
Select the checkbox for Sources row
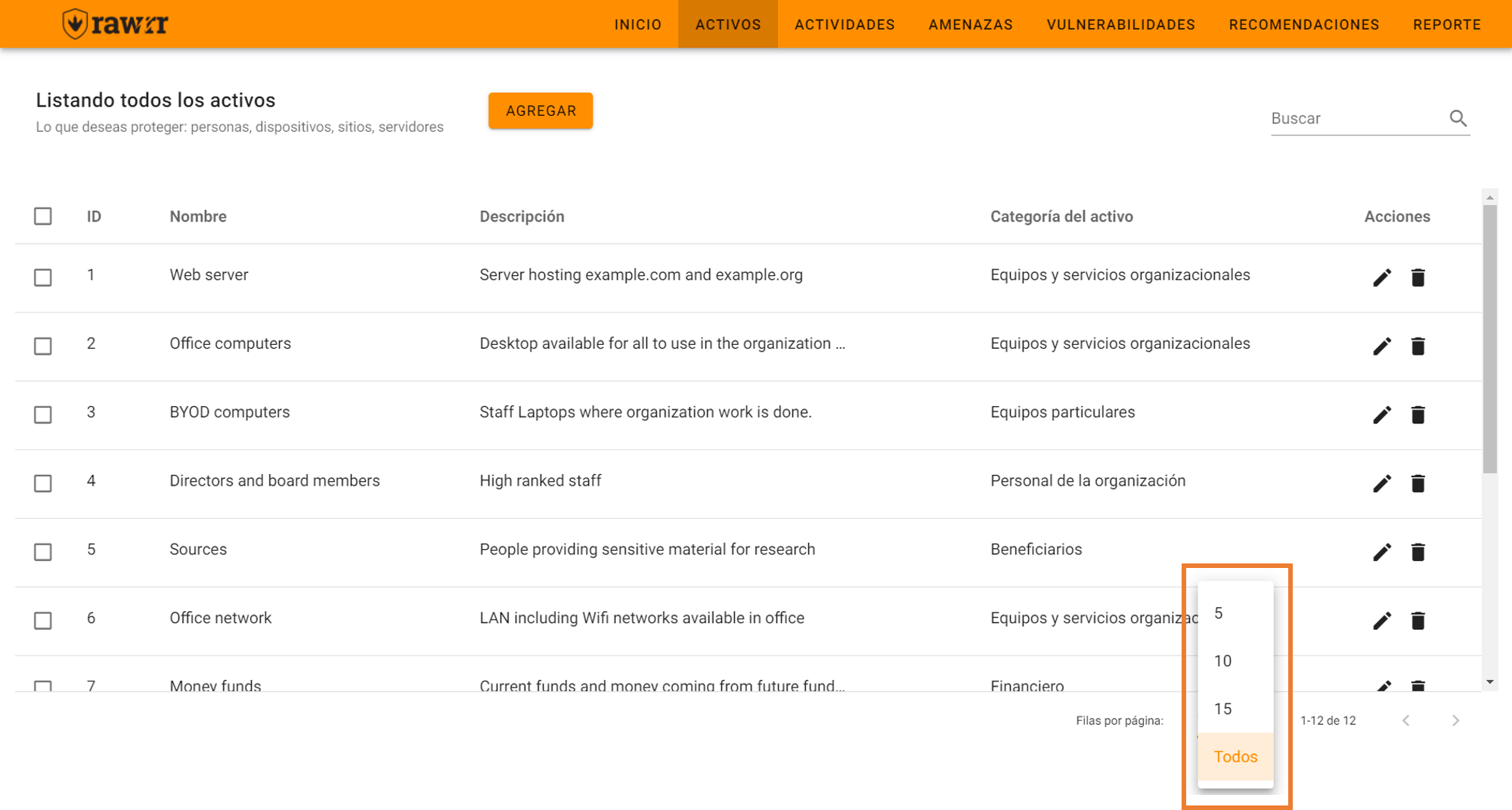click(x=43, y=552)
